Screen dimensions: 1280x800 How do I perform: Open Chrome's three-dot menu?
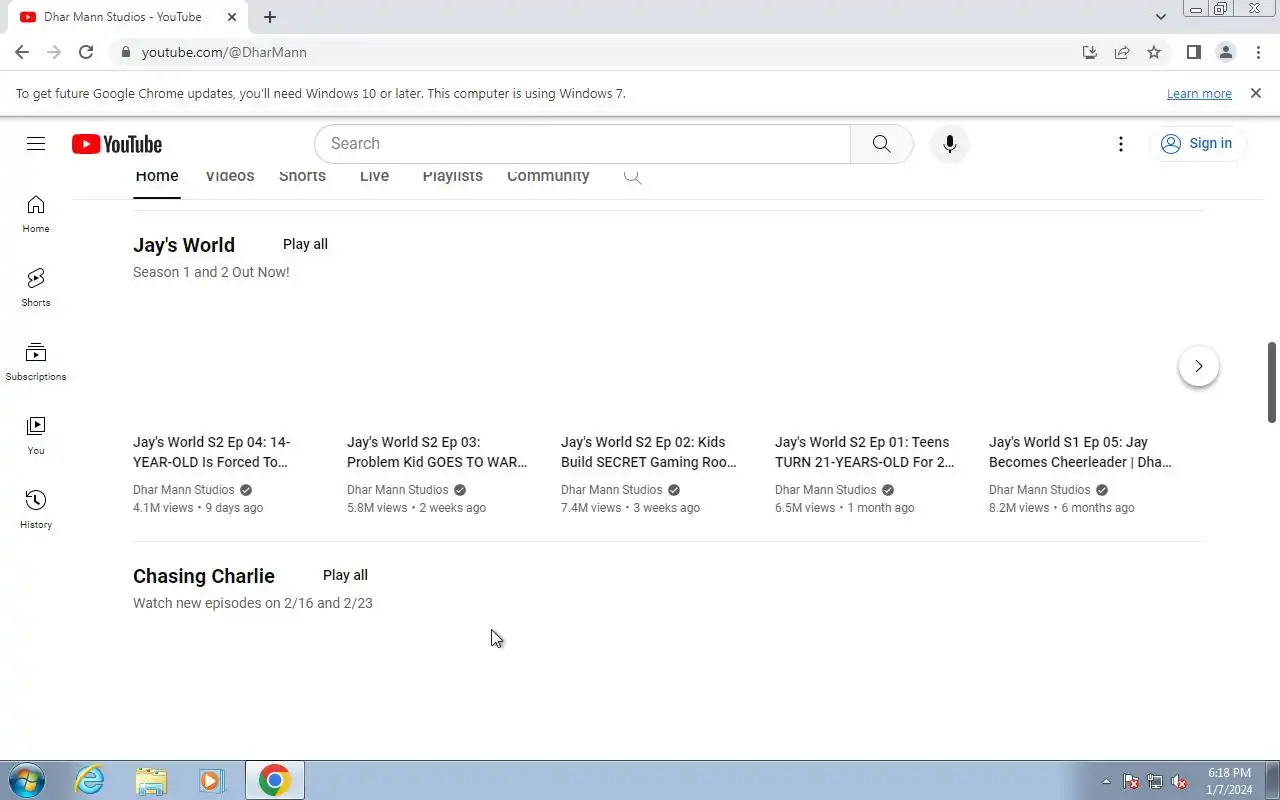1258,52
